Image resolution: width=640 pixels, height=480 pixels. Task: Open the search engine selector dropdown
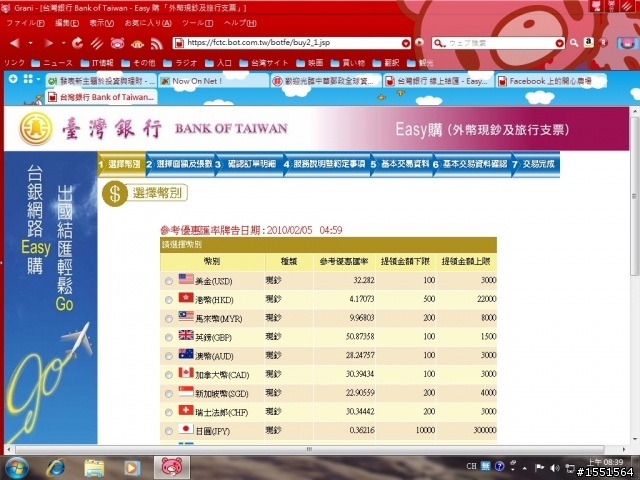(x=439, y=43)
